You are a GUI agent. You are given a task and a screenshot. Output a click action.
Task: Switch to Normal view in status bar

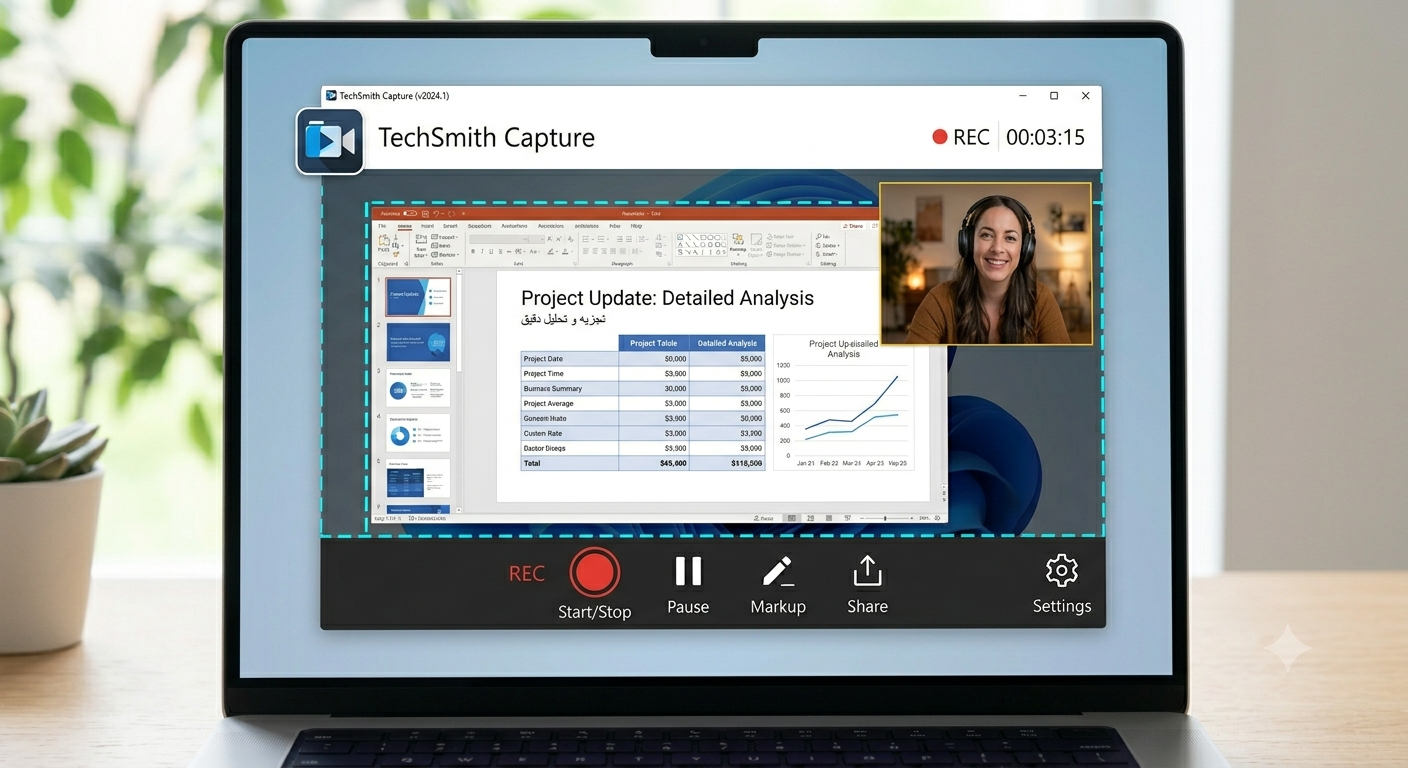792,518
